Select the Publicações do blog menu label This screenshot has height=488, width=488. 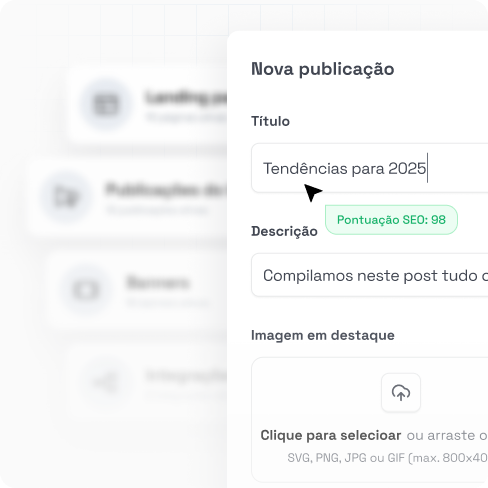coord(166,190)
